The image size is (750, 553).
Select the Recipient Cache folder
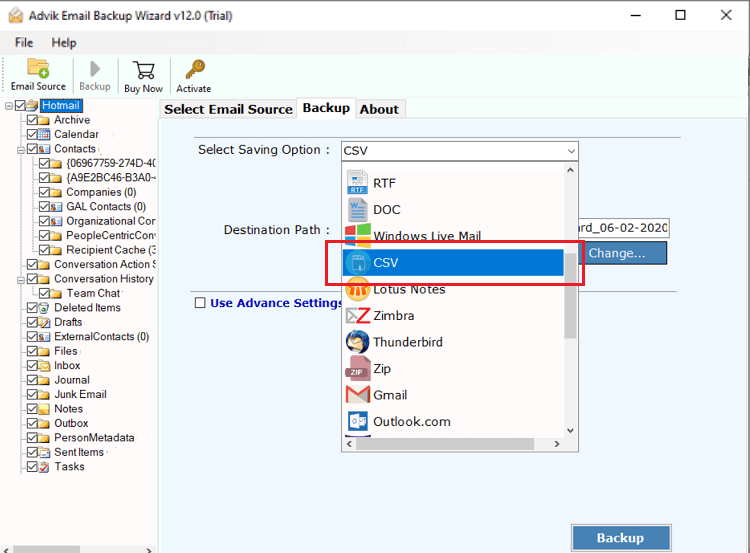[x=110, y=250]
